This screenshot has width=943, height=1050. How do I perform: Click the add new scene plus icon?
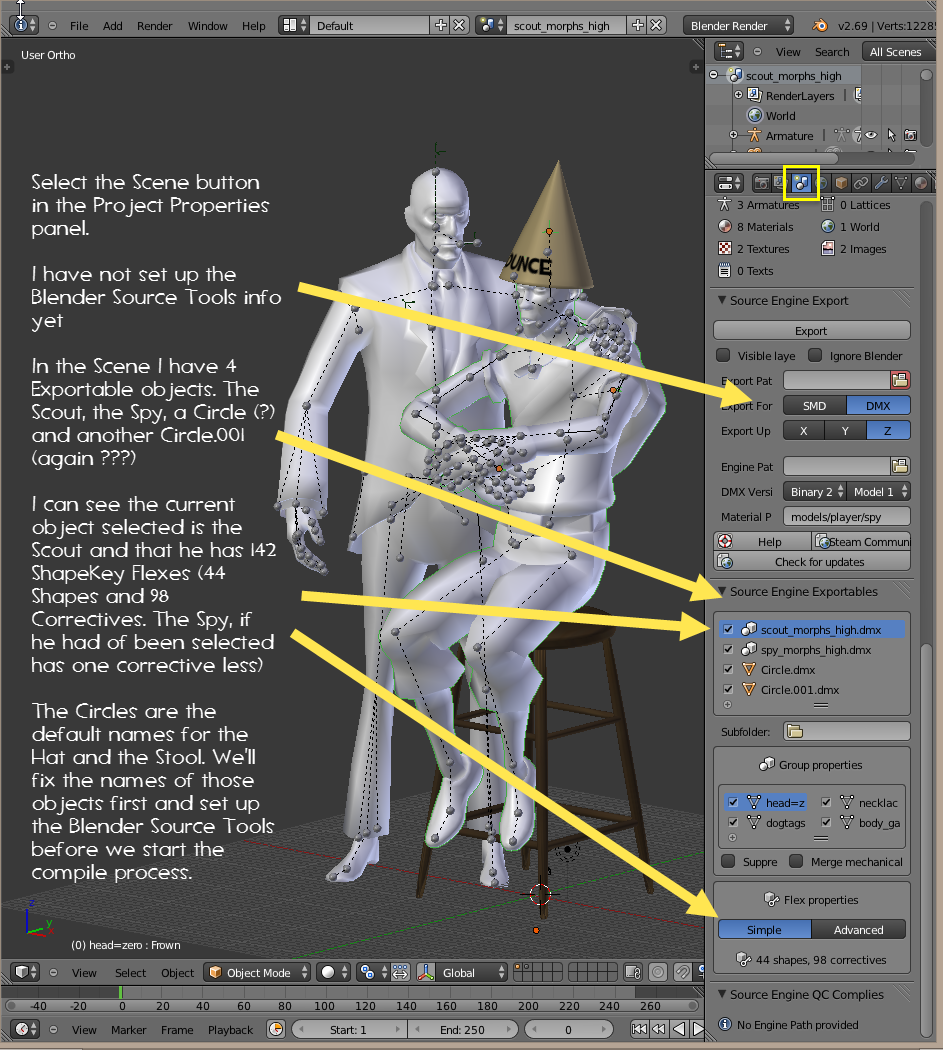point(638,25)
